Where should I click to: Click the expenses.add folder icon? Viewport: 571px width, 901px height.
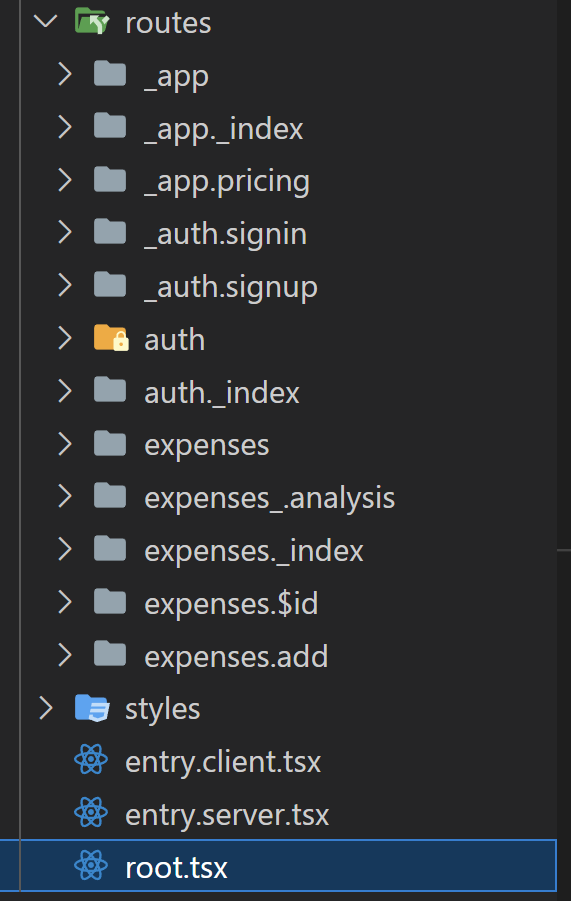pos(110,655)
